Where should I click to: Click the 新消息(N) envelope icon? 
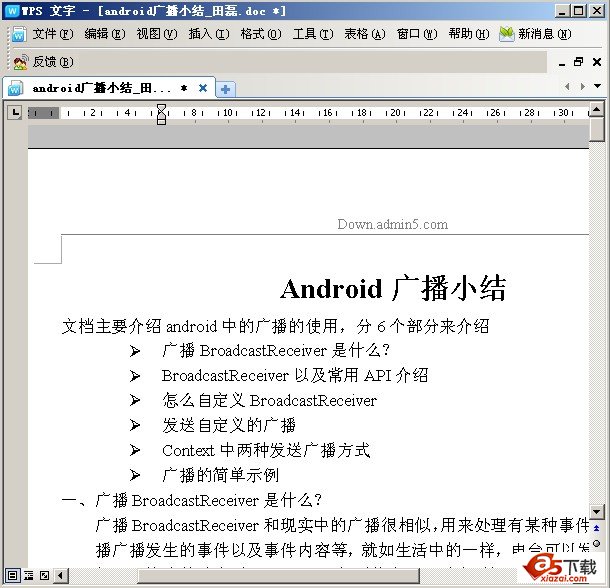507,34
